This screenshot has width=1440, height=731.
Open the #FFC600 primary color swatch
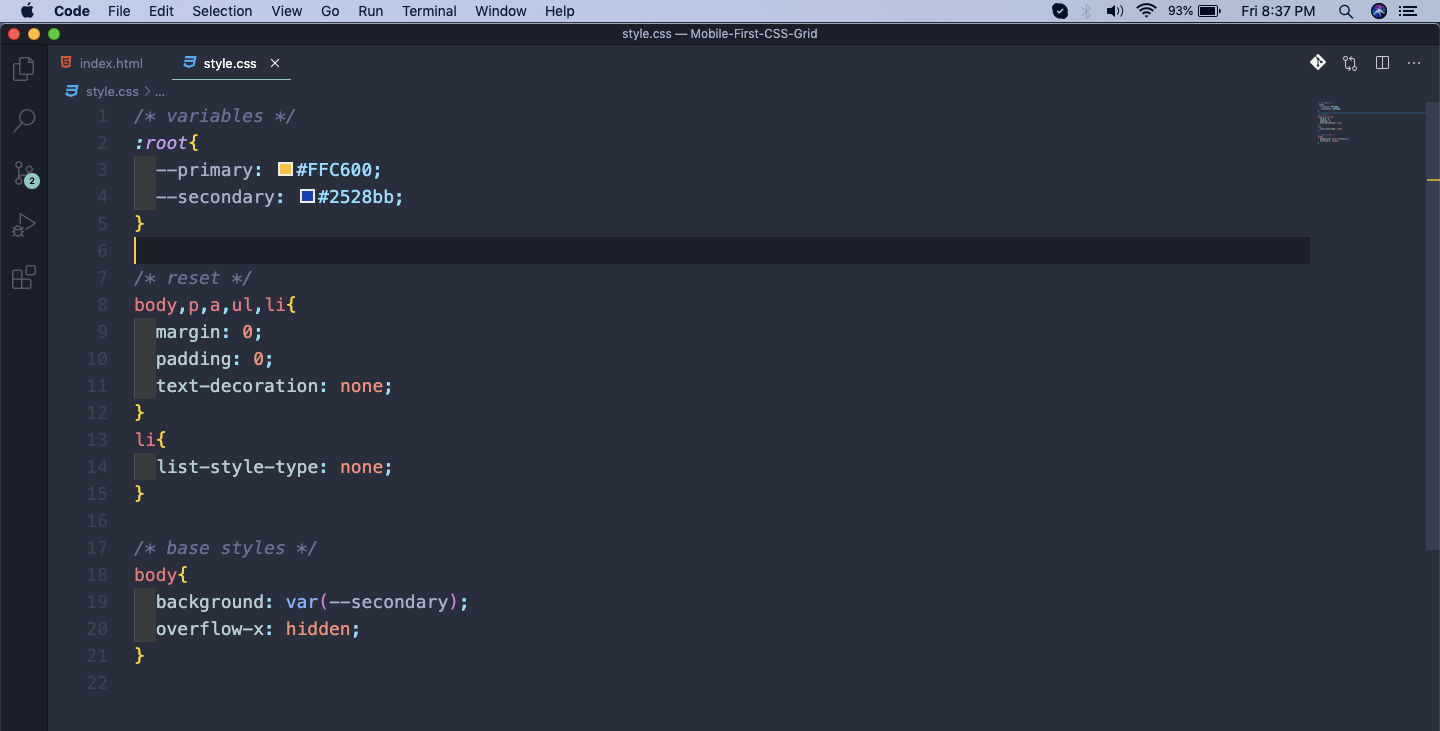pyautogui.click(x=285, y=169)
